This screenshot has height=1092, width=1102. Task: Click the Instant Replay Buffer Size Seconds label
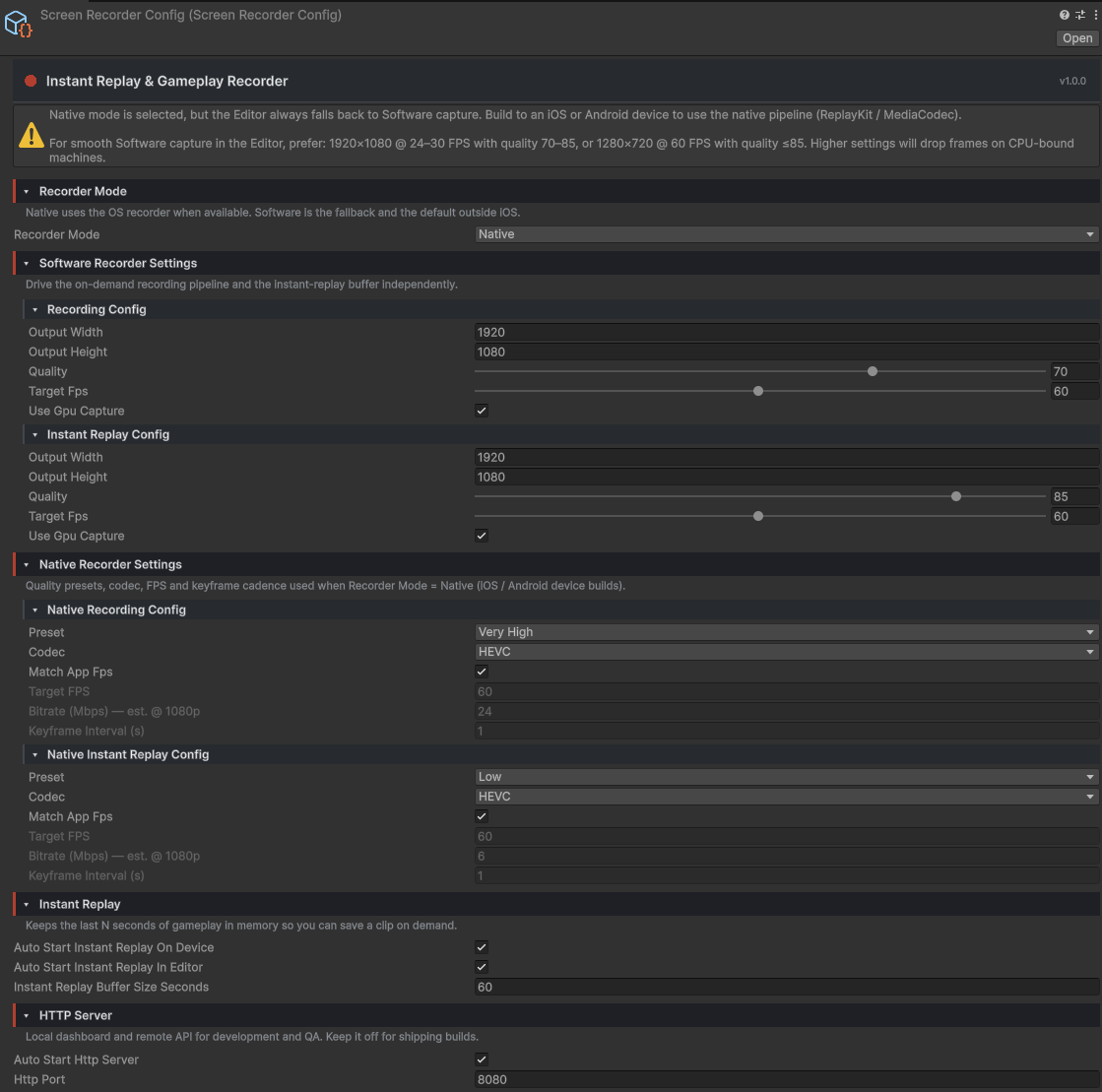[111, 987]
